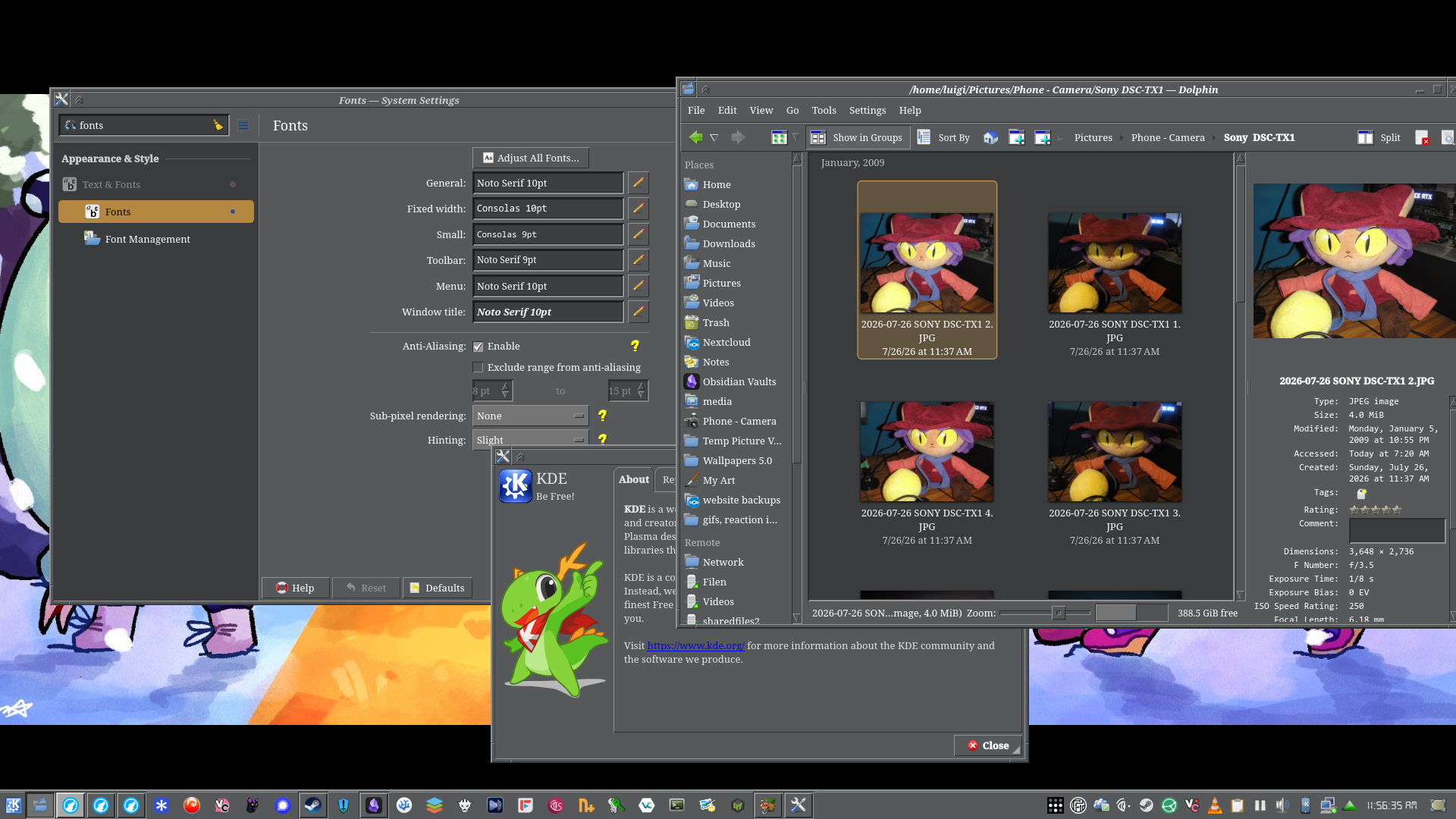The height and width of the screenshot is (819, 1456).
Task: Toggle the Enable anti-aliasing checkbox
Action: point(479,347)
